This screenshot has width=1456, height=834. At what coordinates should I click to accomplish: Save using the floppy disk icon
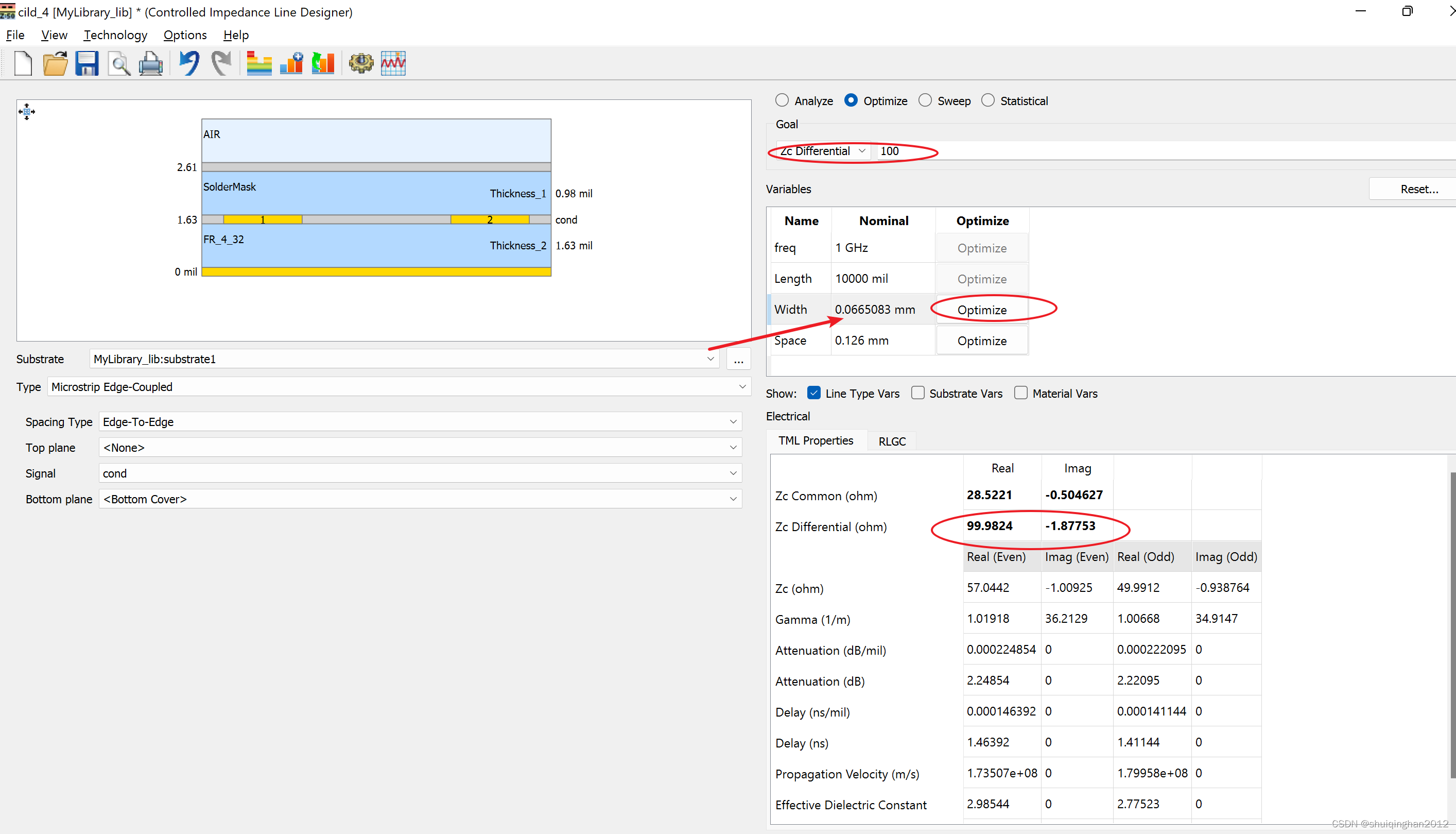87,63
